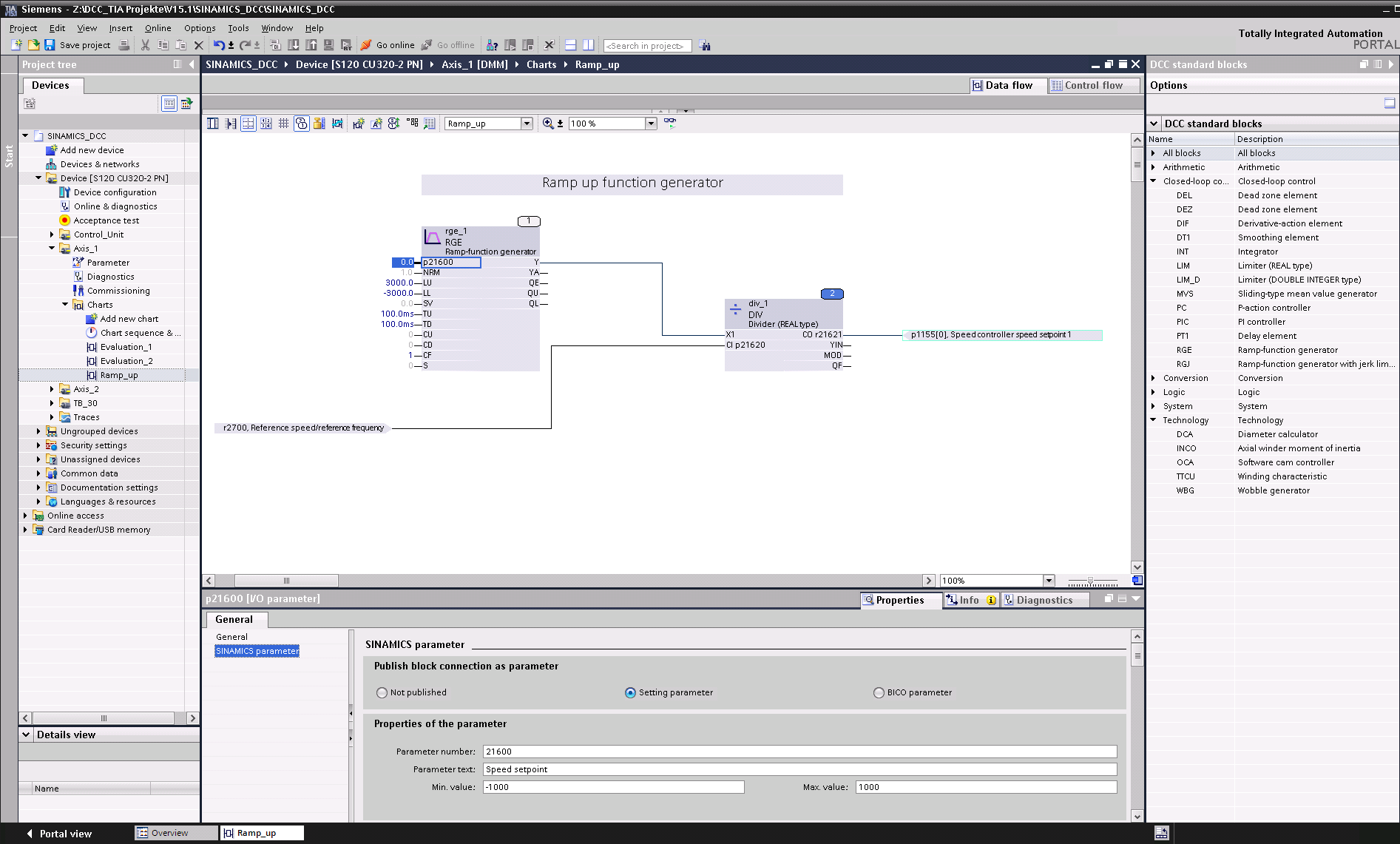Click the Cut scissors icon

pos(145,45)
